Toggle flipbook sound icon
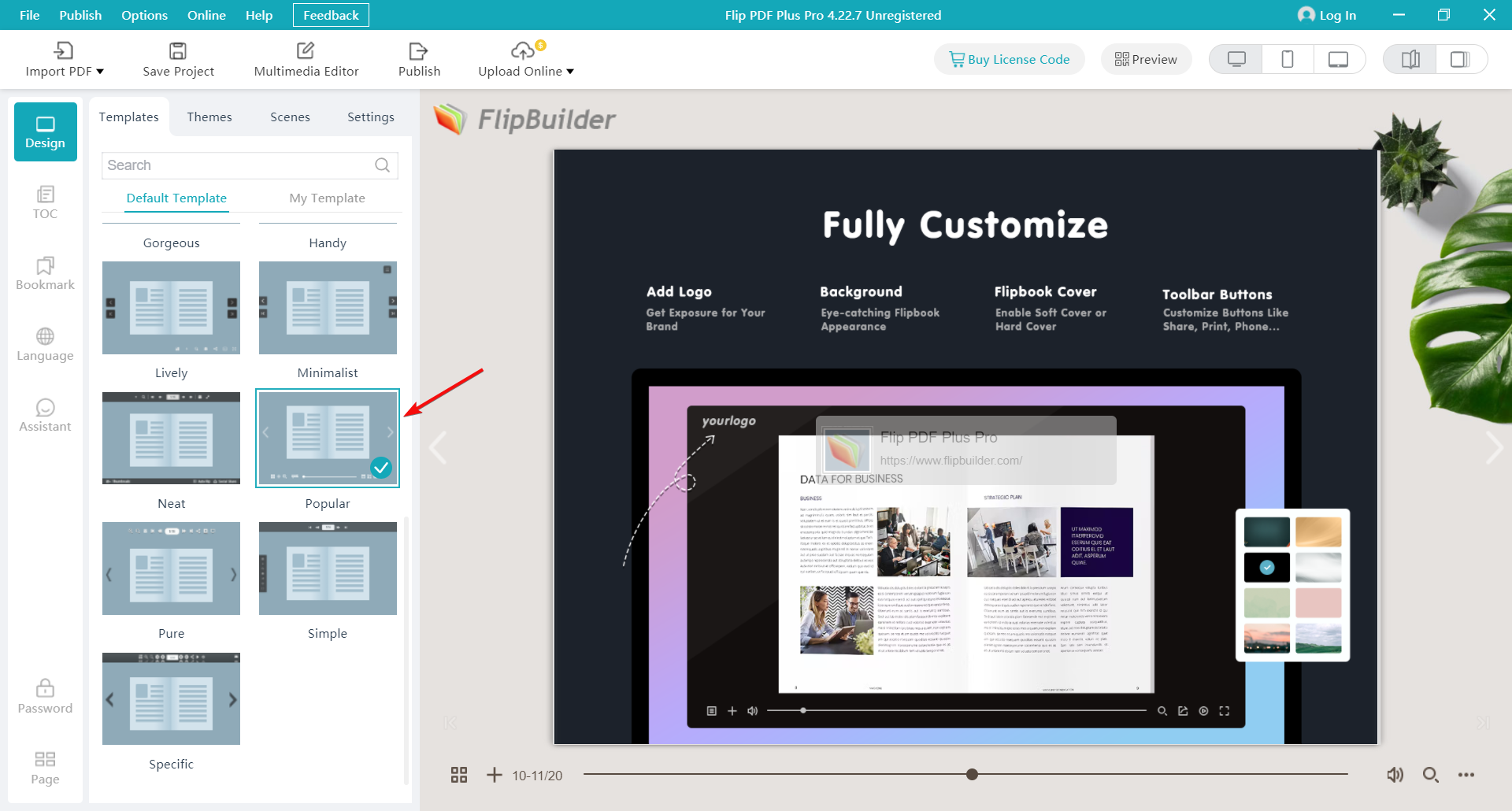Viewport: 1512px width, 811px height. [1395, 775]
